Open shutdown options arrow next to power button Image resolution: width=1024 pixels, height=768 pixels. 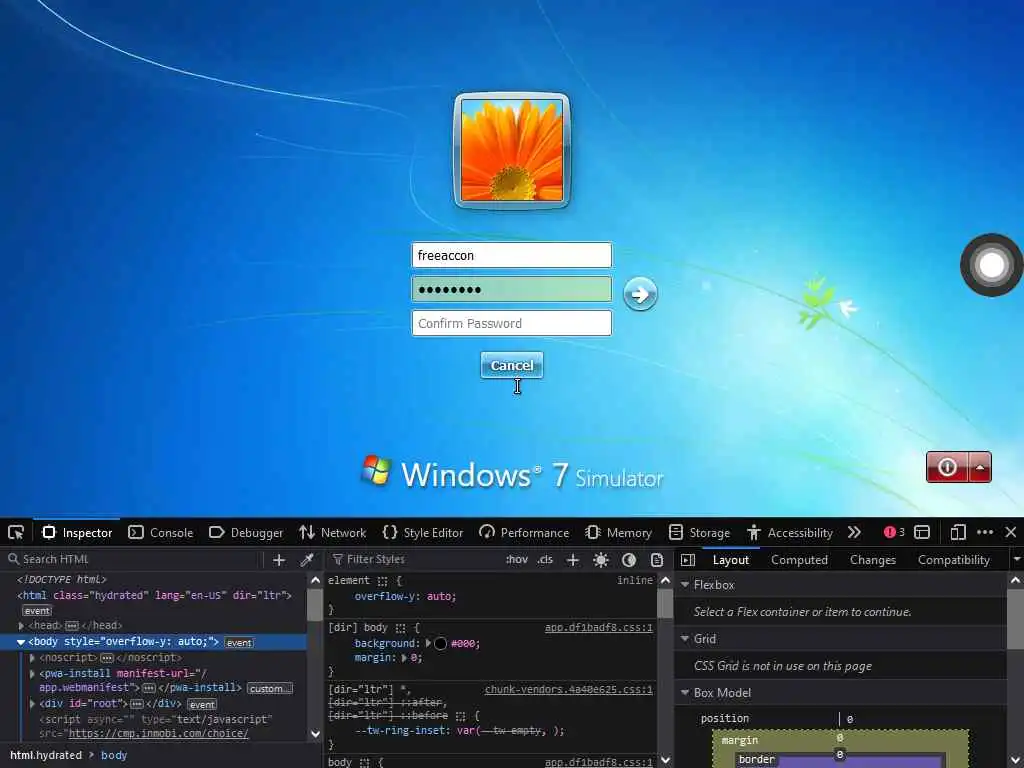980,467
